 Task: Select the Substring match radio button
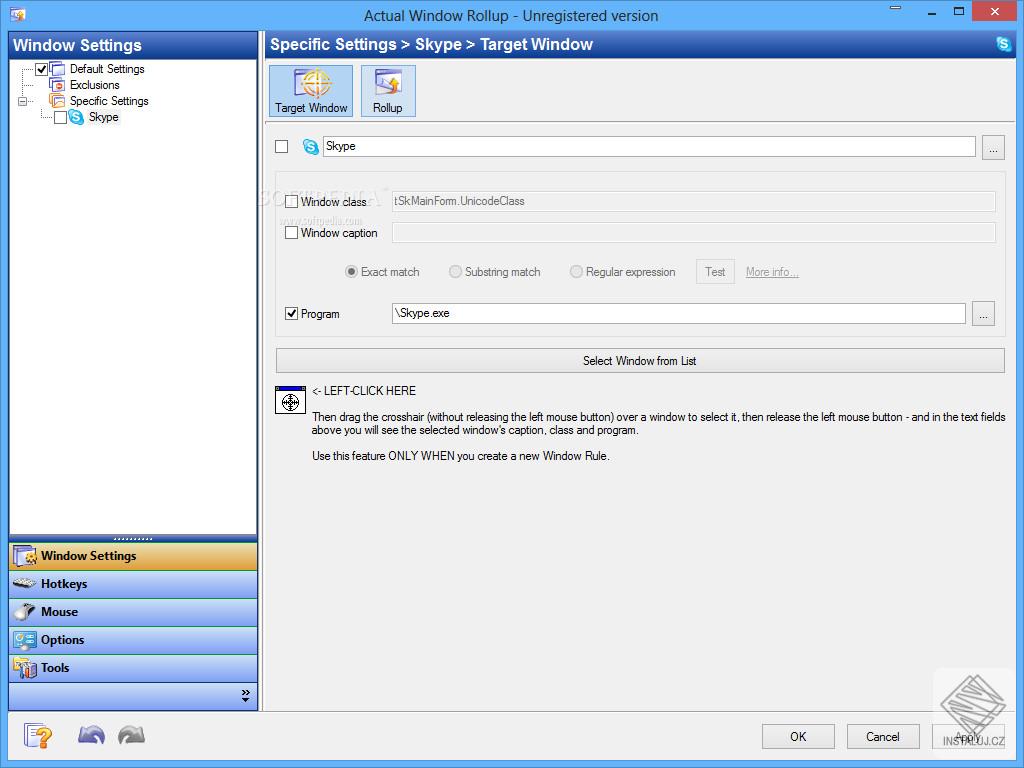455,272
